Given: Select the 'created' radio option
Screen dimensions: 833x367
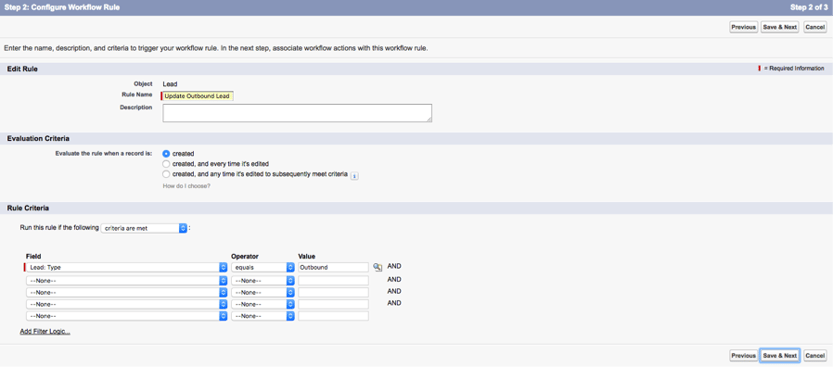Looking at the screenshot, I should (166, 153).
